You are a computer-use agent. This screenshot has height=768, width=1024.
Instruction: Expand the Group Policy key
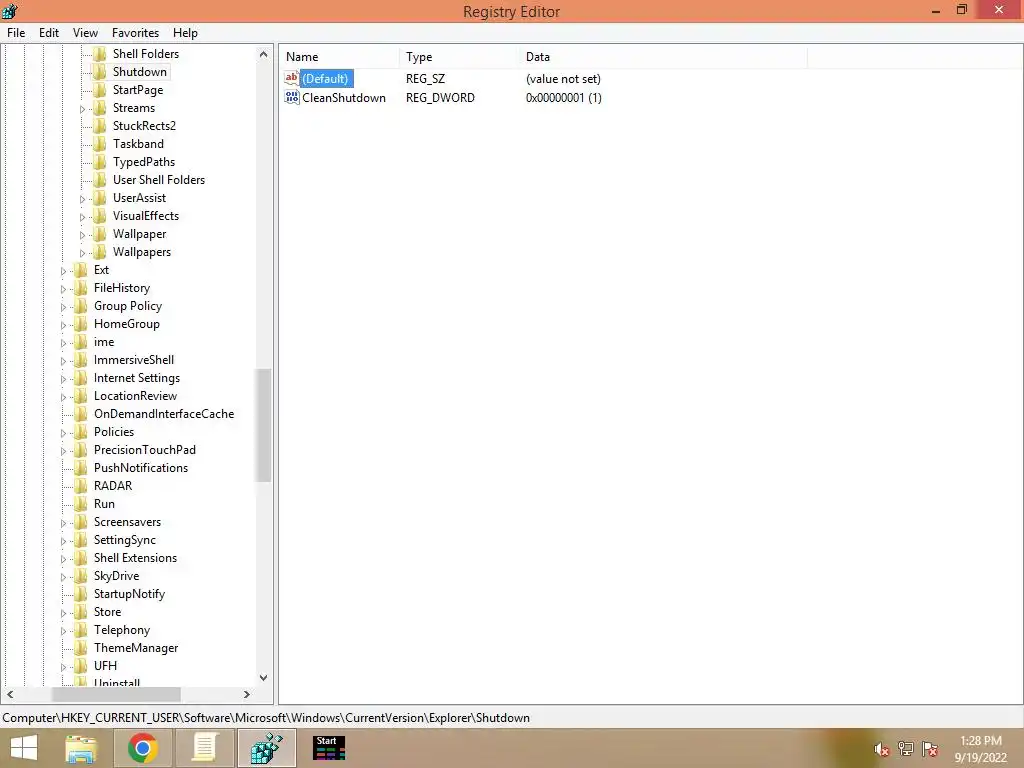click(x=63, y=306)
